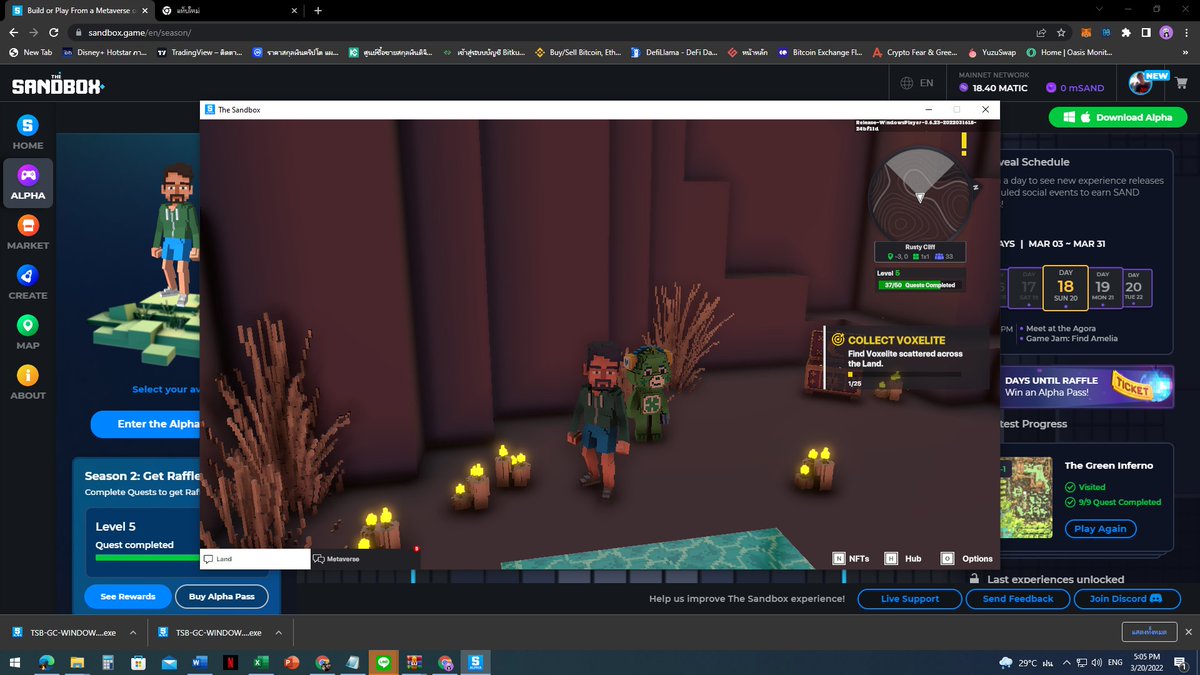Click the sandbox.game address bar
This screenshot has width=1200, height=675.
550,32
